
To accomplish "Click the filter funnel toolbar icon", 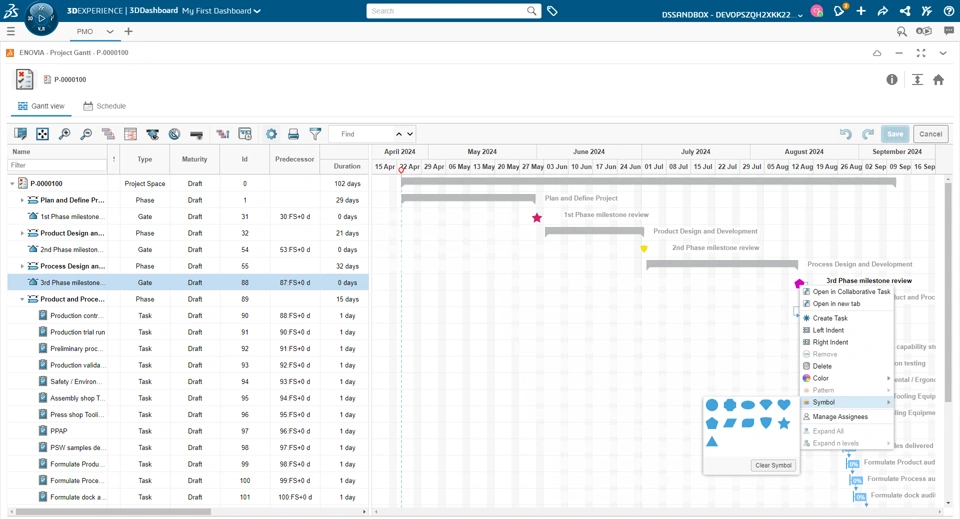I will 315,133.
